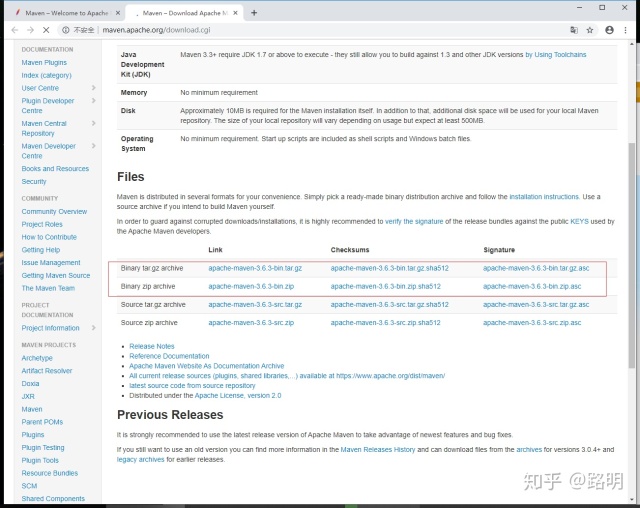Open Maven Releases History link
The width and height of the screenshot is (640, 508).
tap(378, 449)
